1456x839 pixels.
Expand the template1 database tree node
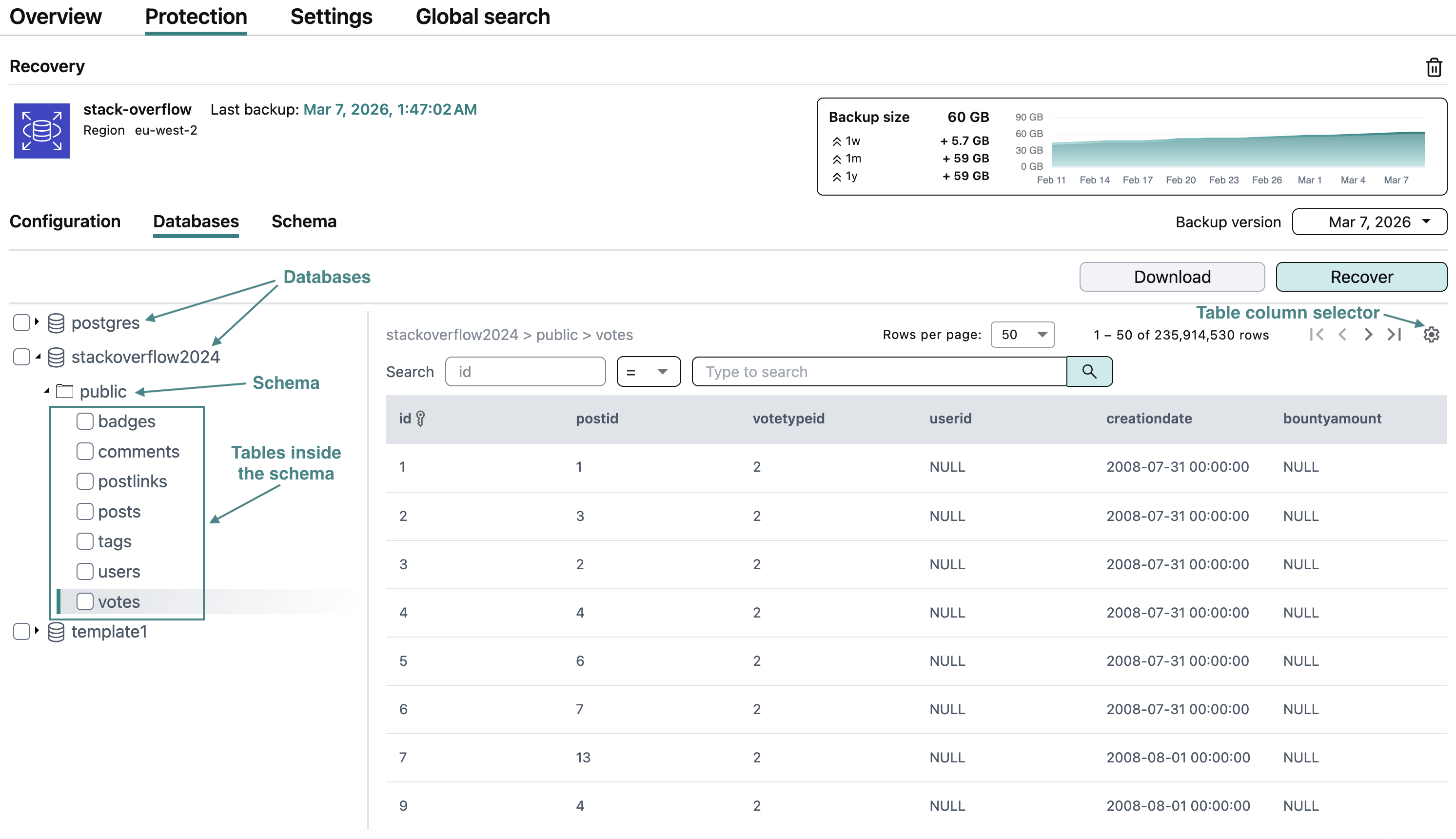(36, 631)
